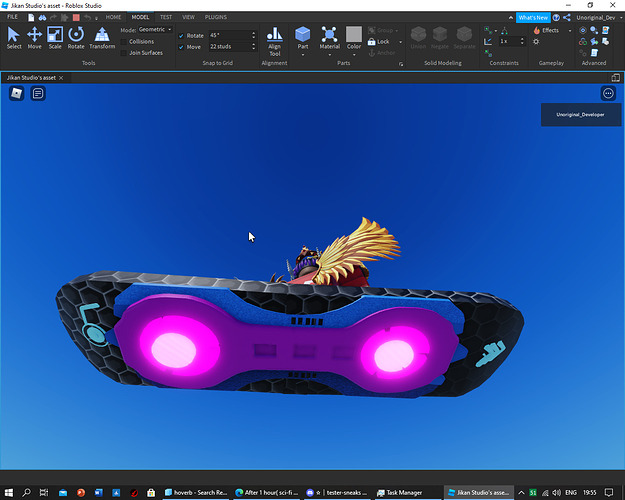Screen dimensions: 625x500
Task: Click the What's New button
Action: pos(533,18)
